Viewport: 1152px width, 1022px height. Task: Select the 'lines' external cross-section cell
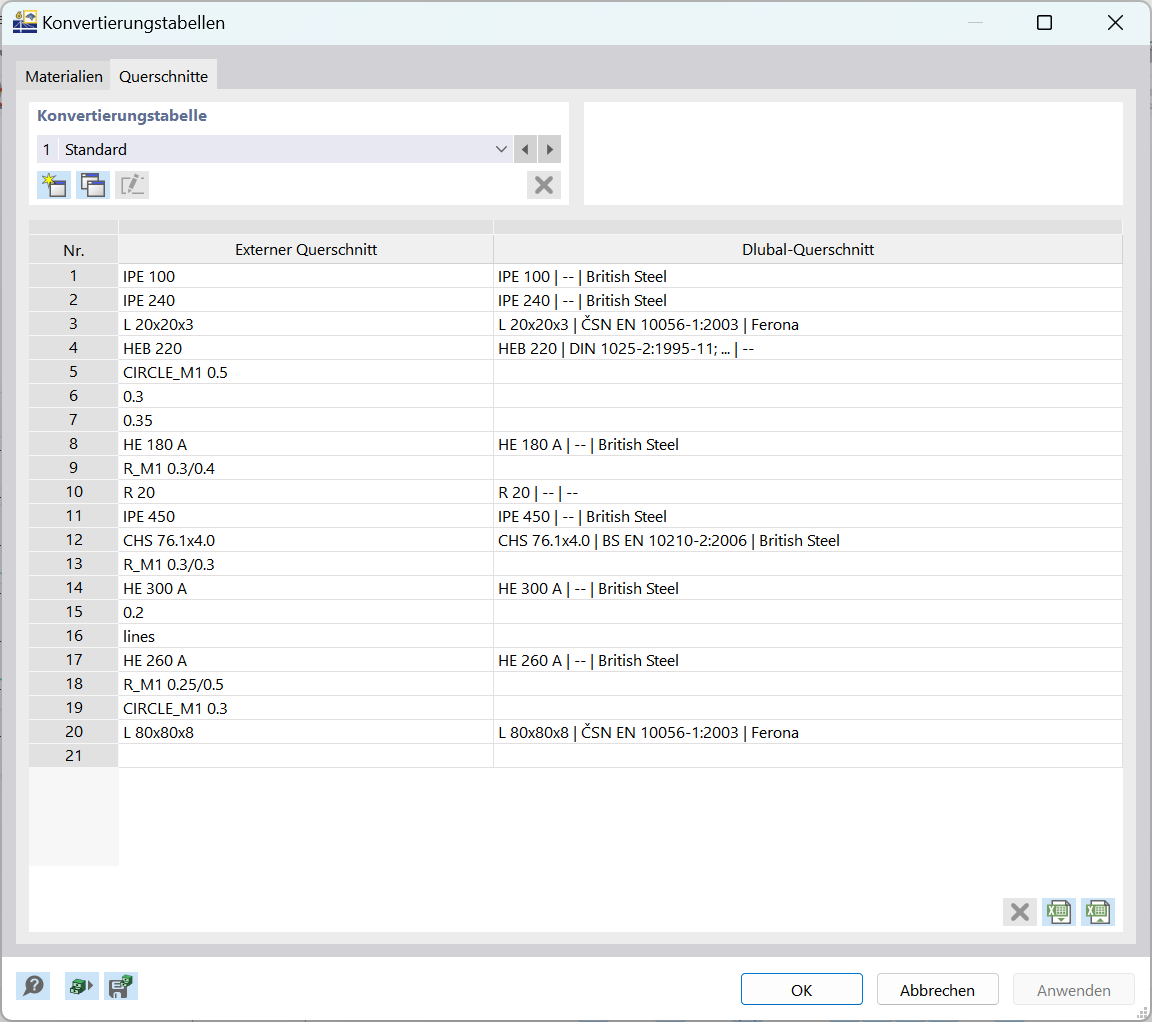coord(306,636)
